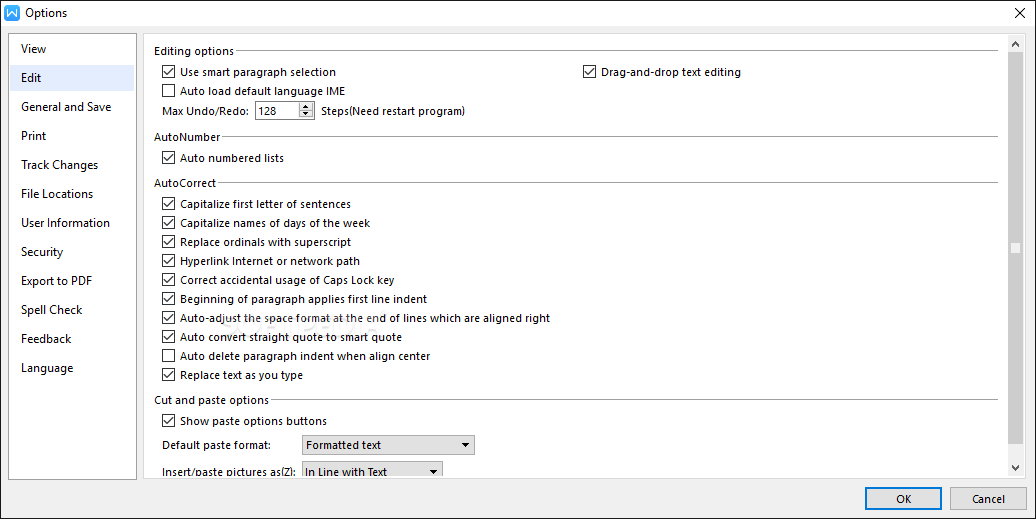The image size is (1036, 519).
Task: Toggle Show paste options buttons
Action: pos(168,421)
